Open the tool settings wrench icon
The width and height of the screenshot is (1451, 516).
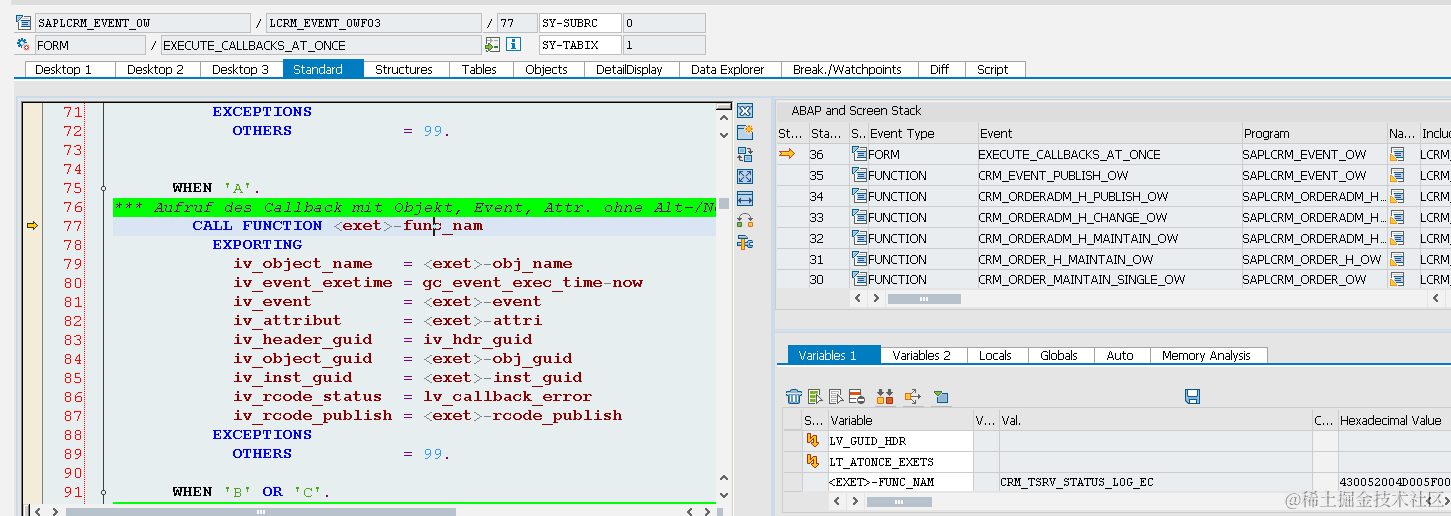pyautogui.click(x=745, y=242)
